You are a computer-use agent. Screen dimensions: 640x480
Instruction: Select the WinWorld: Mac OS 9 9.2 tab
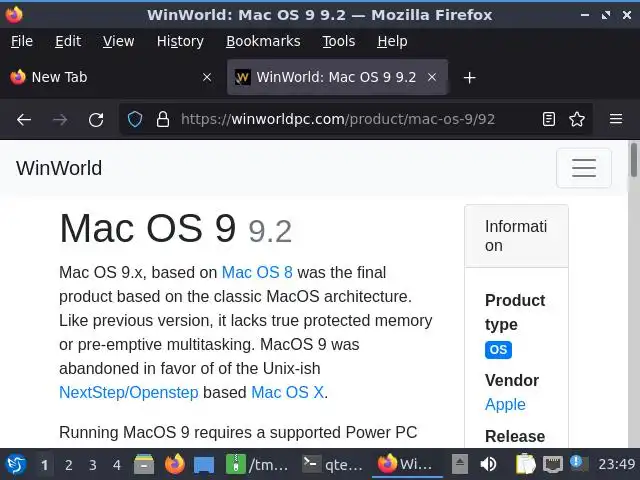click(x=337, y=77)
